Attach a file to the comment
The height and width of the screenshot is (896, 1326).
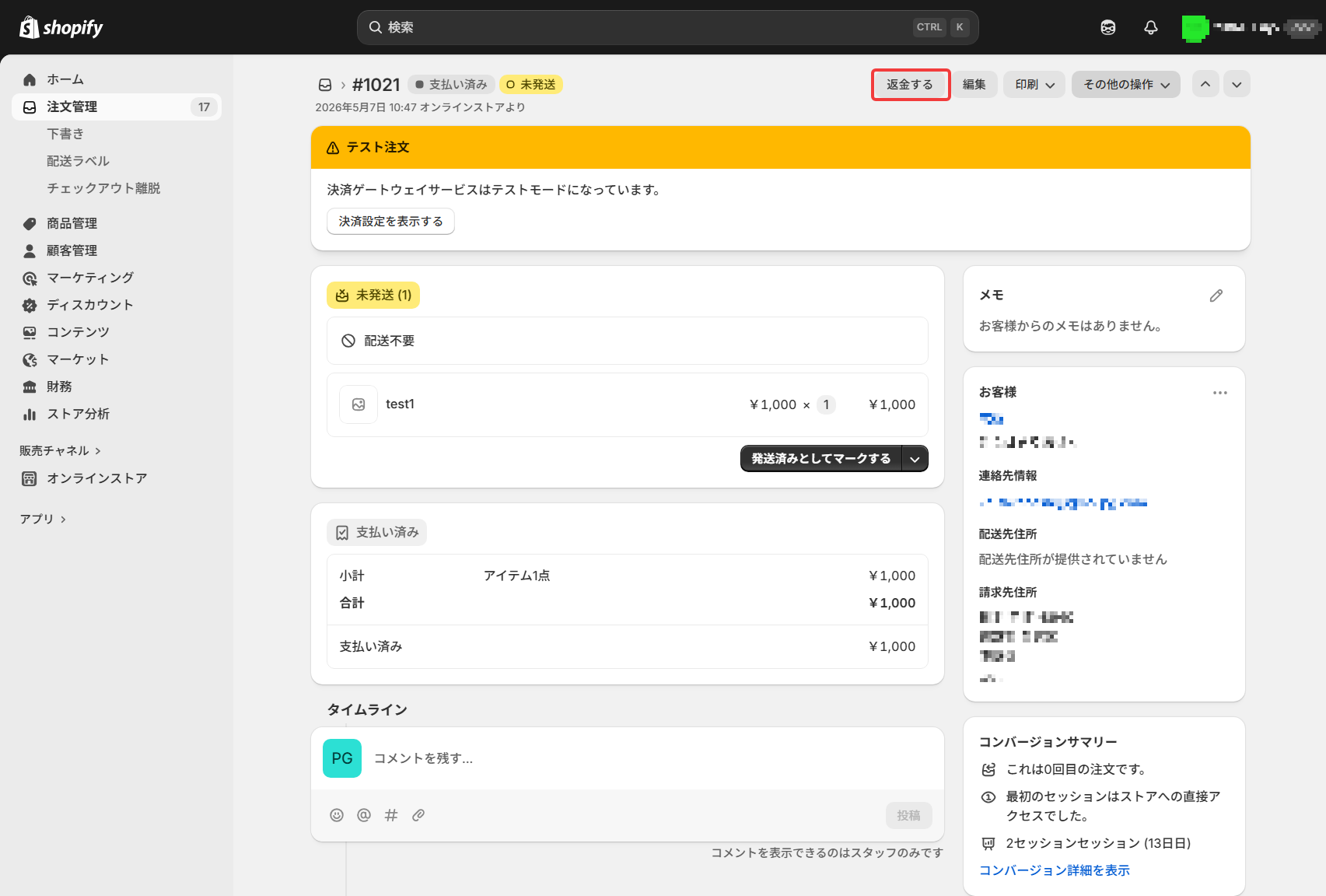[418, 815]
